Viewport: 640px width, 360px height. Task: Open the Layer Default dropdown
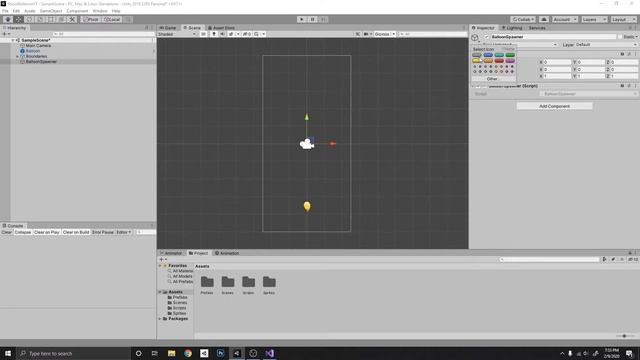(x=606, y=45)
